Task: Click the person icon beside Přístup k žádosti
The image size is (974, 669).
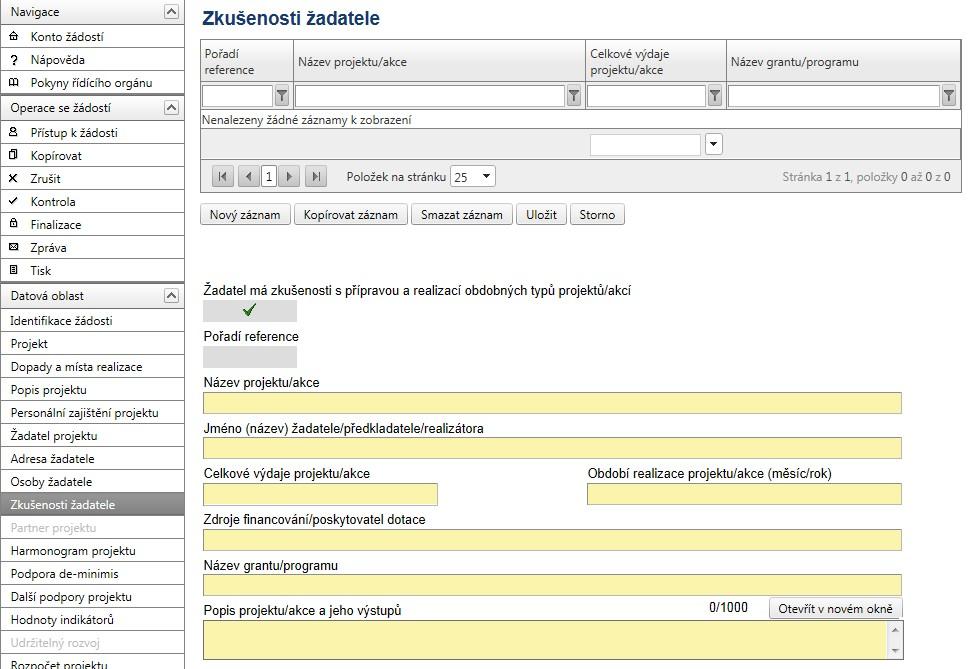Action: pos(14,132)
